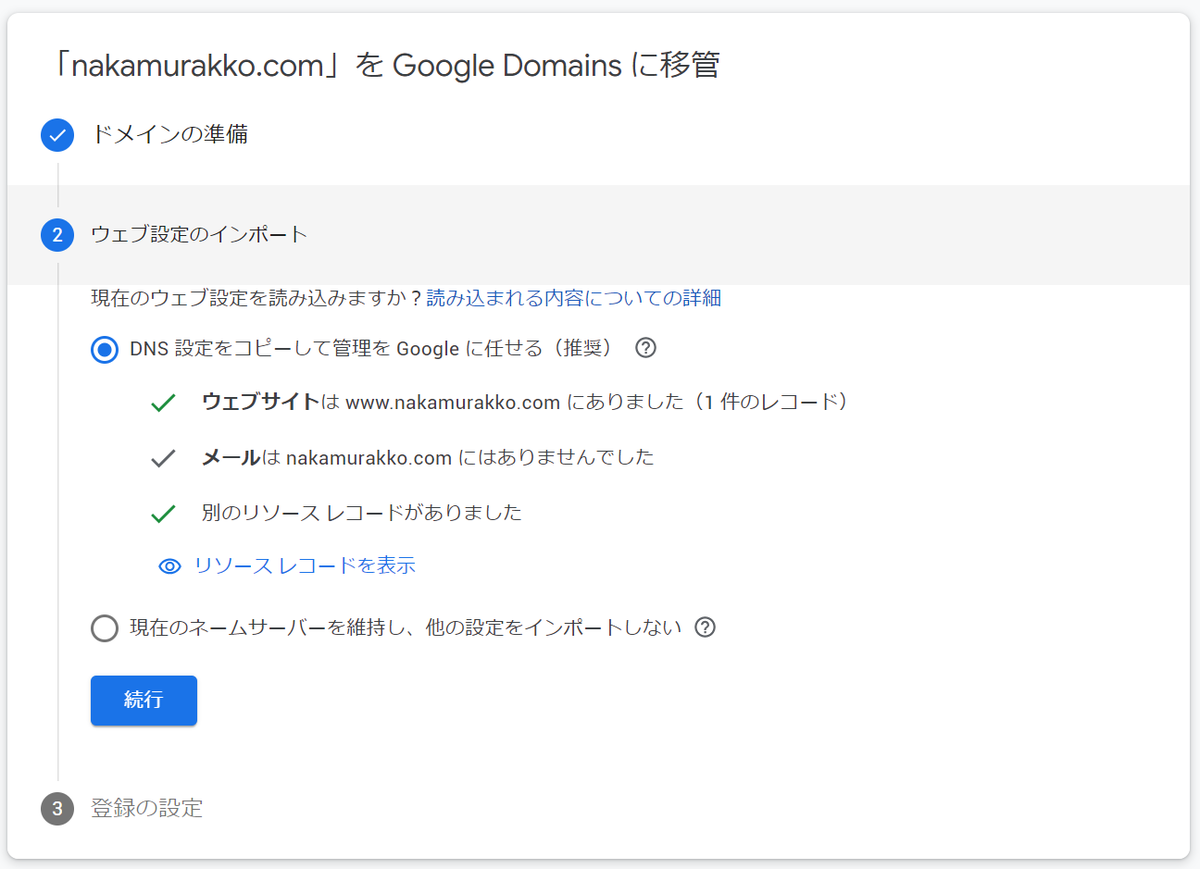Click the completed step checkmark for ドメインの準備
The width and height of the screenshot is (1200, 869).
pyautogui.click(x=58, y=135)
